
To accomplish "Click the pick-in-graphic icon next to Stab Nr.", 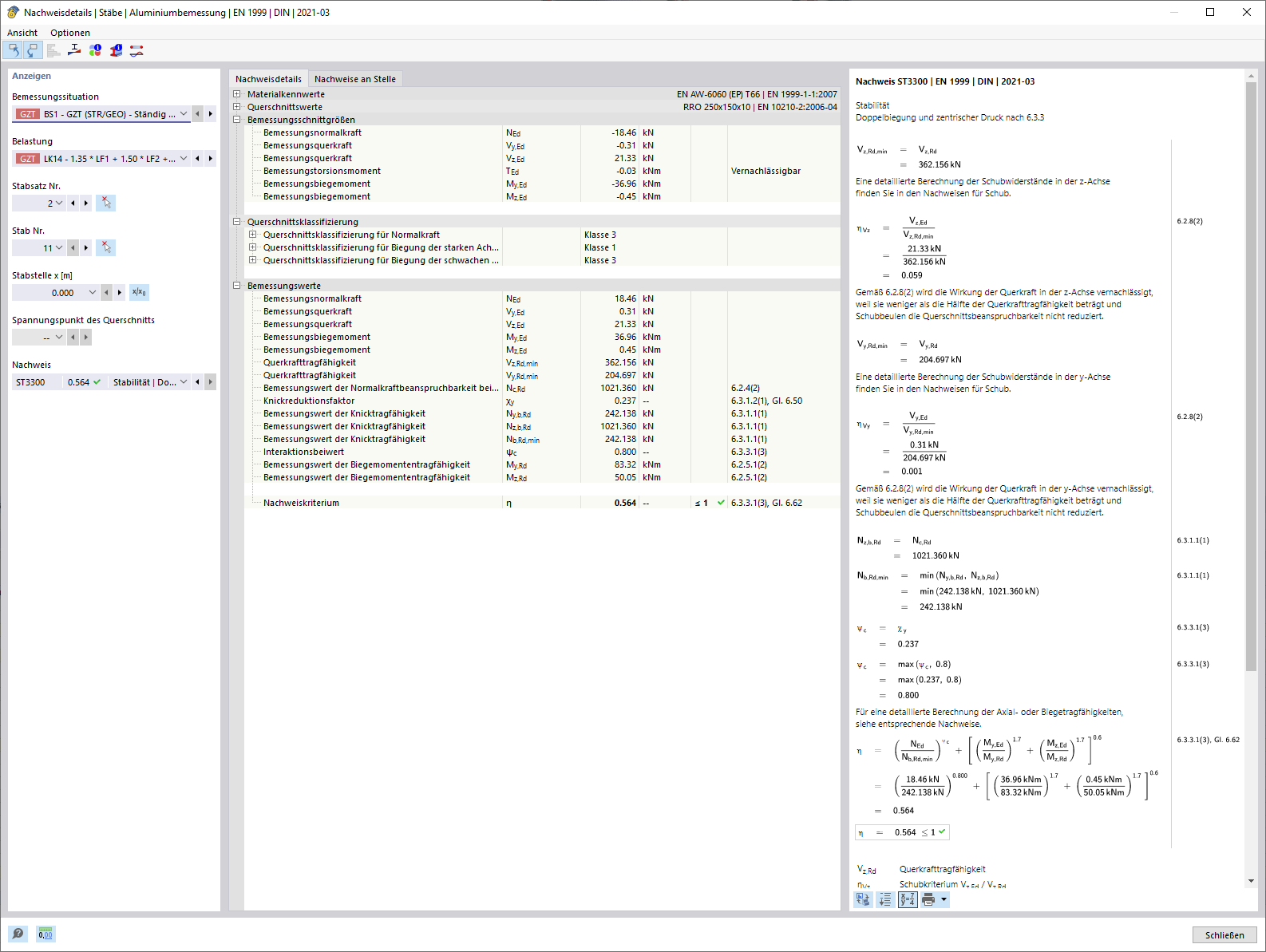I will point(106,247).
